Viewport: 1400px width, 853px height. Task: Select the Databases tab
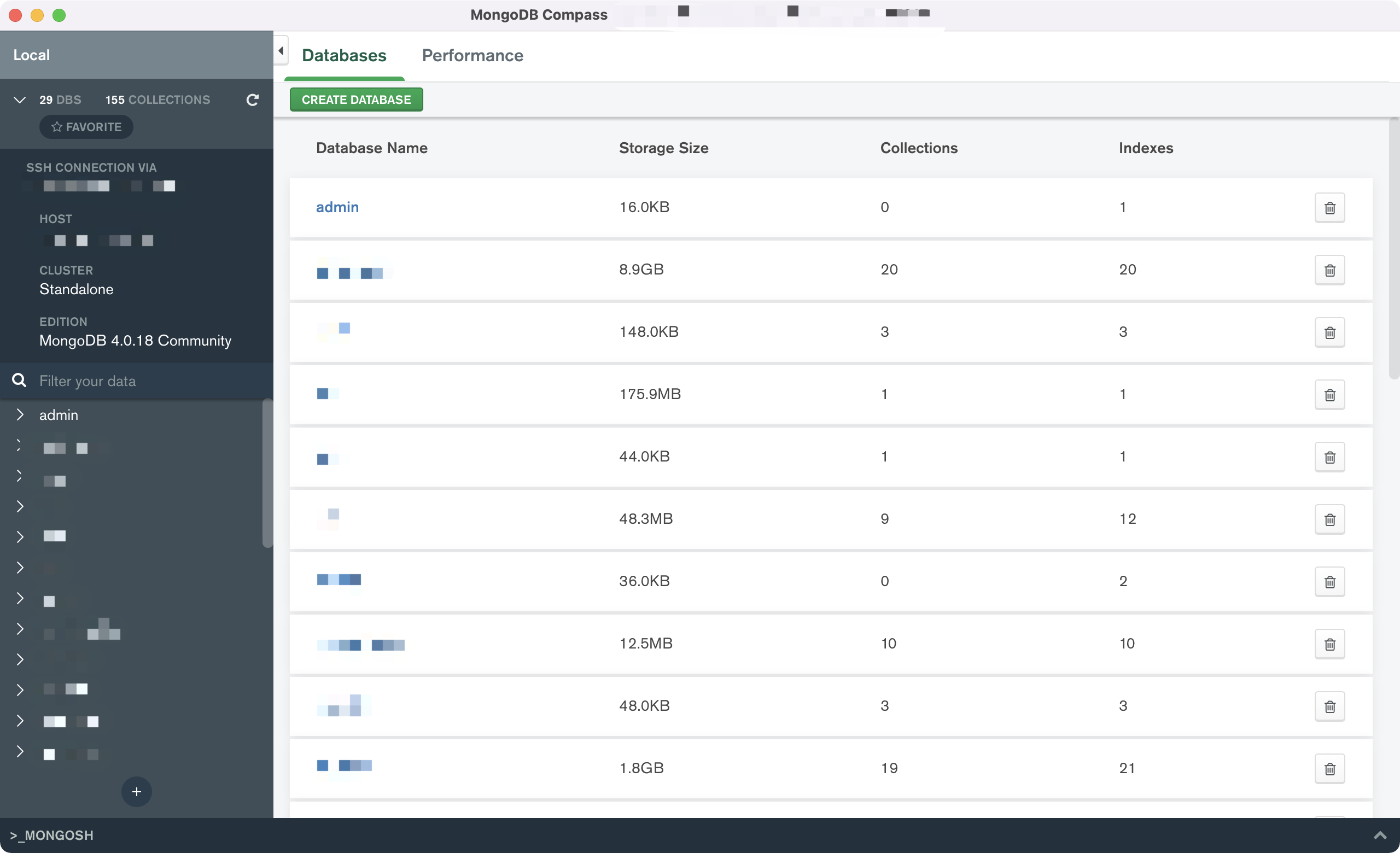click(x=344, y=56)
